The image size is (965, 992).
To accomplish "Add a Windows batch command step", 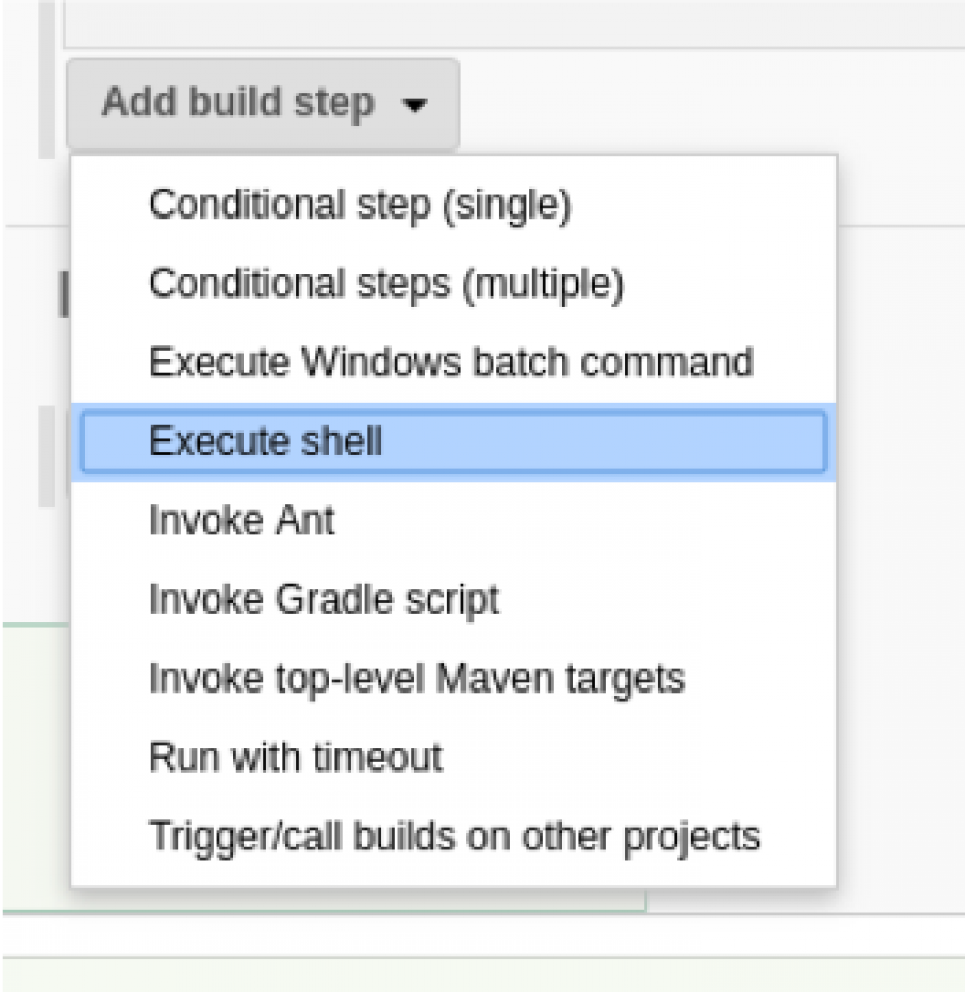I will [450, 362].
